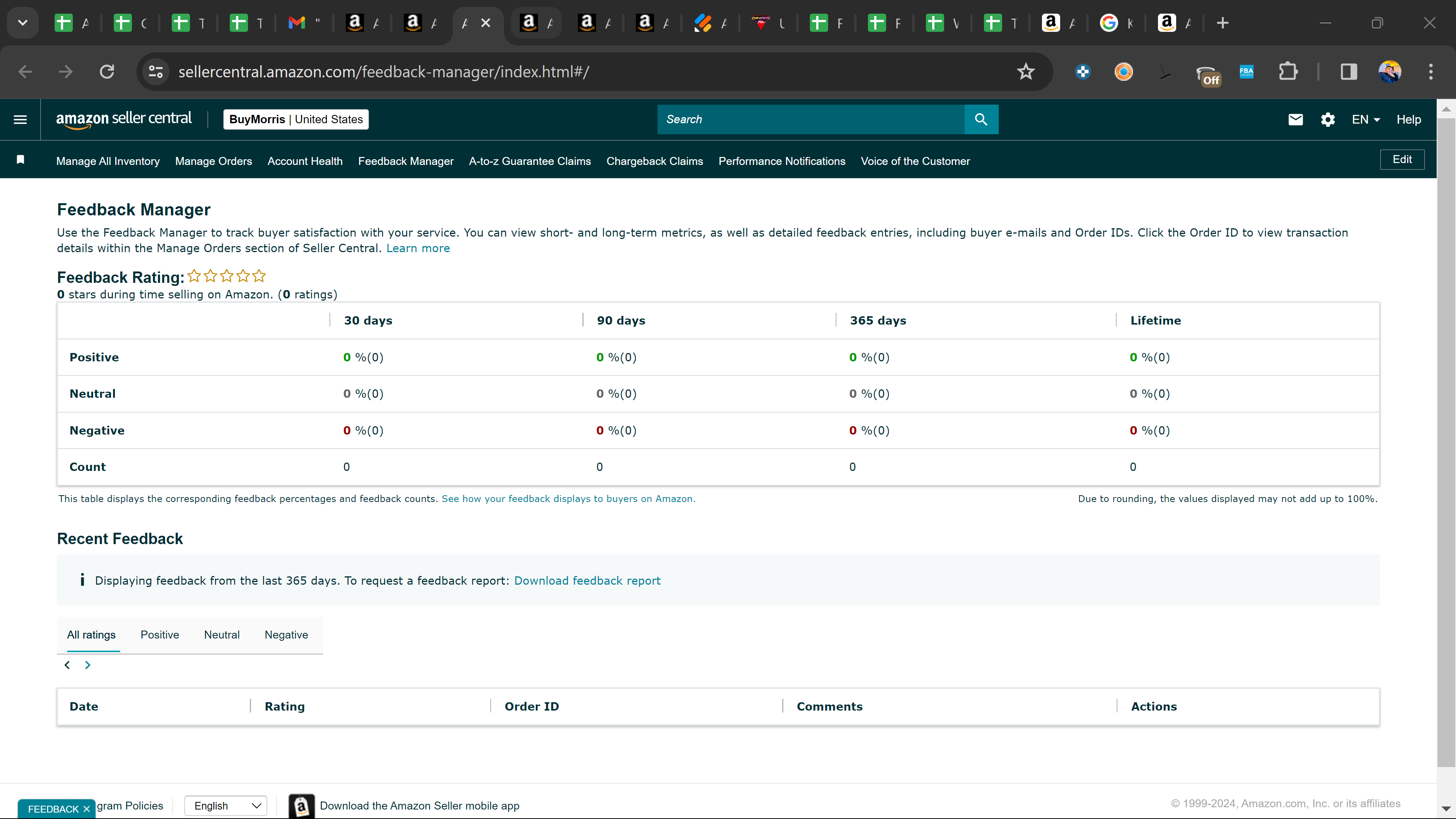Screen dimensions: 1456x819
Task: Click inside the Search field
Action: click(x=811, y=119)
